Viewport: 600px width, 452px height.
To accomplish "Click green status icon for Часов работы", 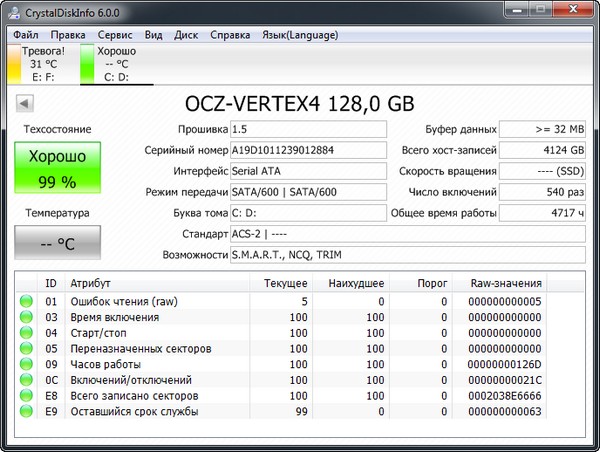I will click(25, 365).
